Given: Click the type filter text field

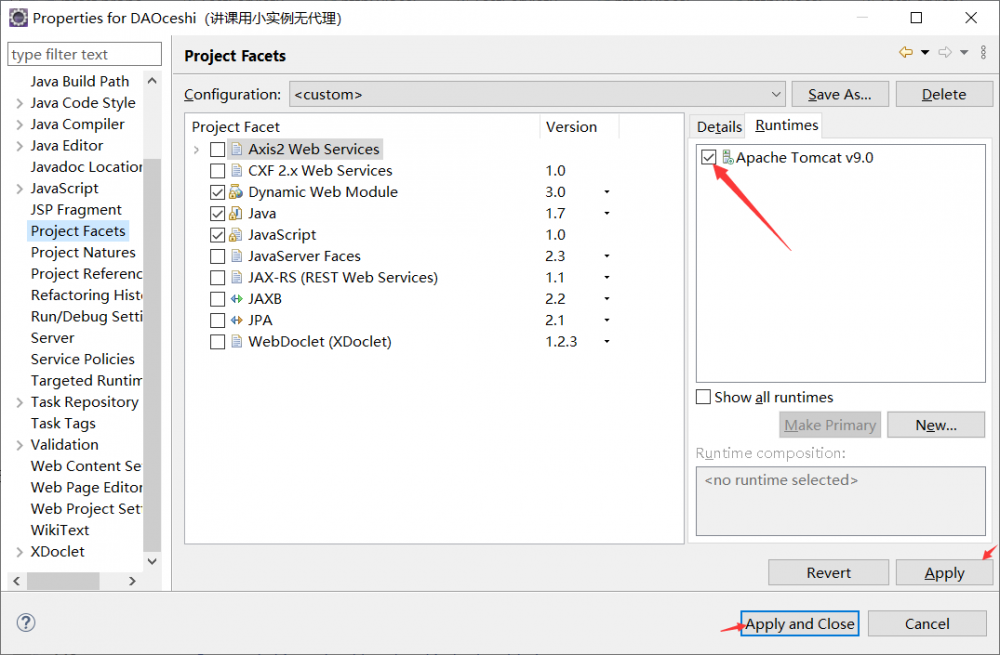Looking at the screenshot, I should coord(85,54).
